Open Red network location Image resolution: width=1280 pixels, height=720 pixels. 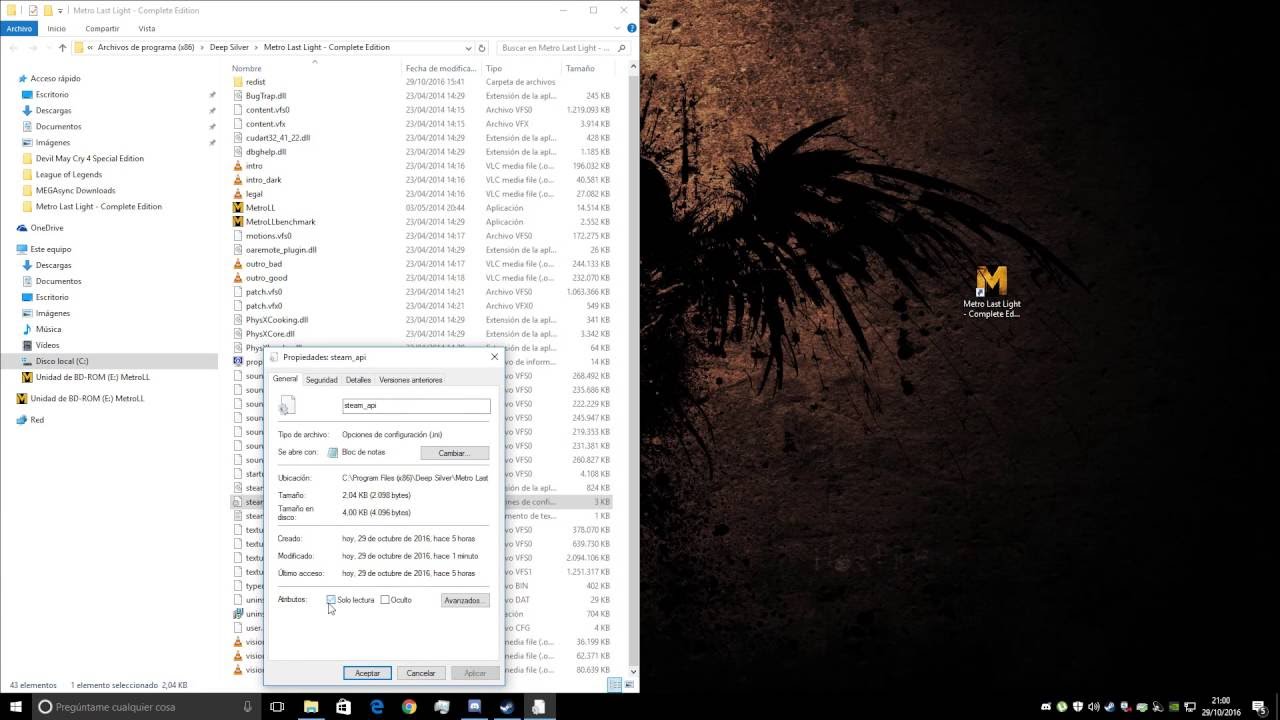coord(37,420)
